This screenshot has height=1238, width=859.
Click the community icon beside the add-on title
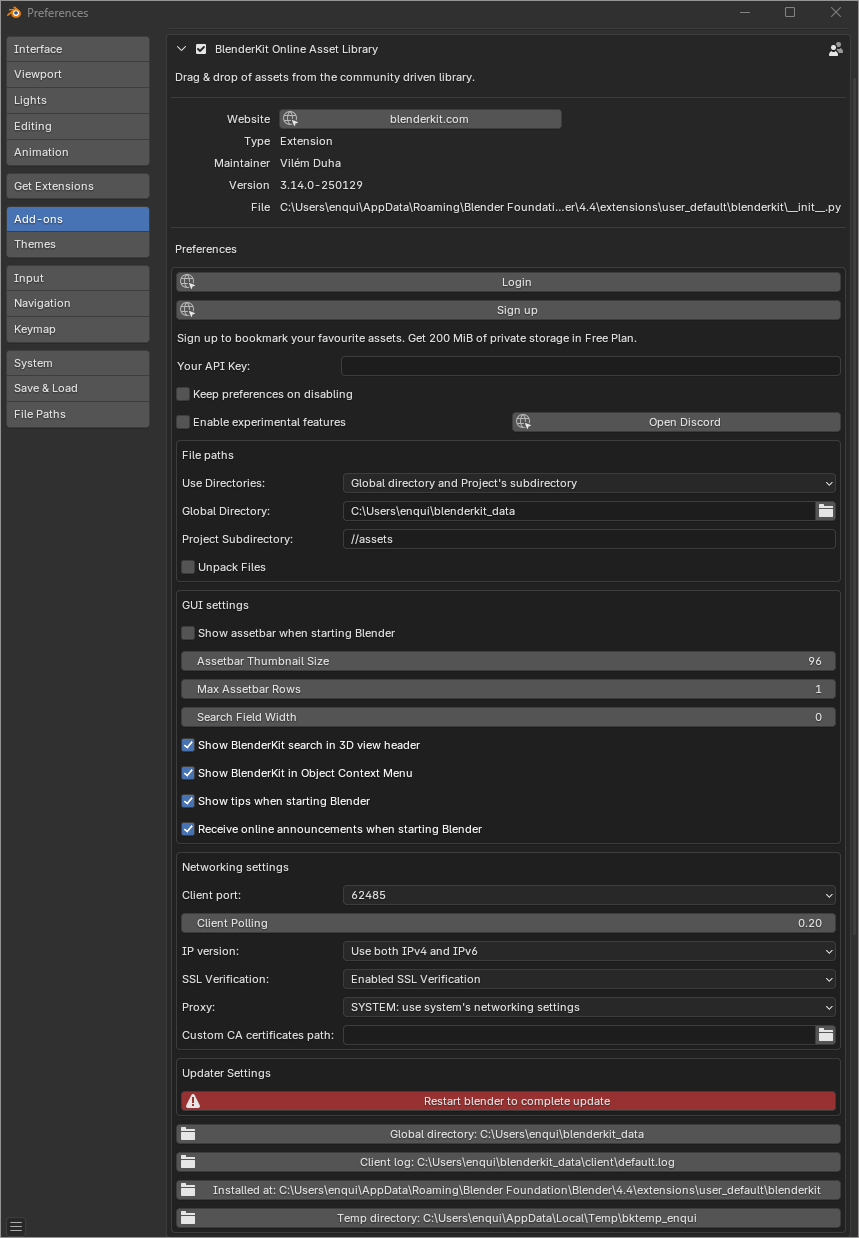coord(835,49)
